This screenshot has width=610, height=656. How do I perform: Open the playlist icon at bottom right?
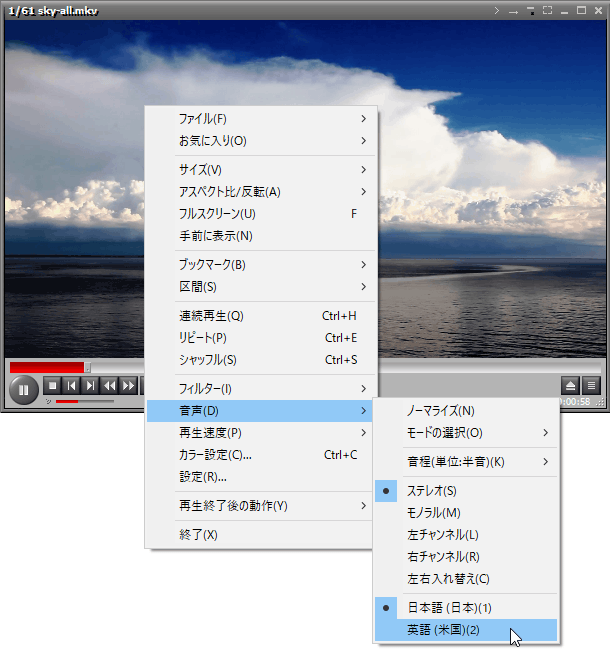click(591, 386)
